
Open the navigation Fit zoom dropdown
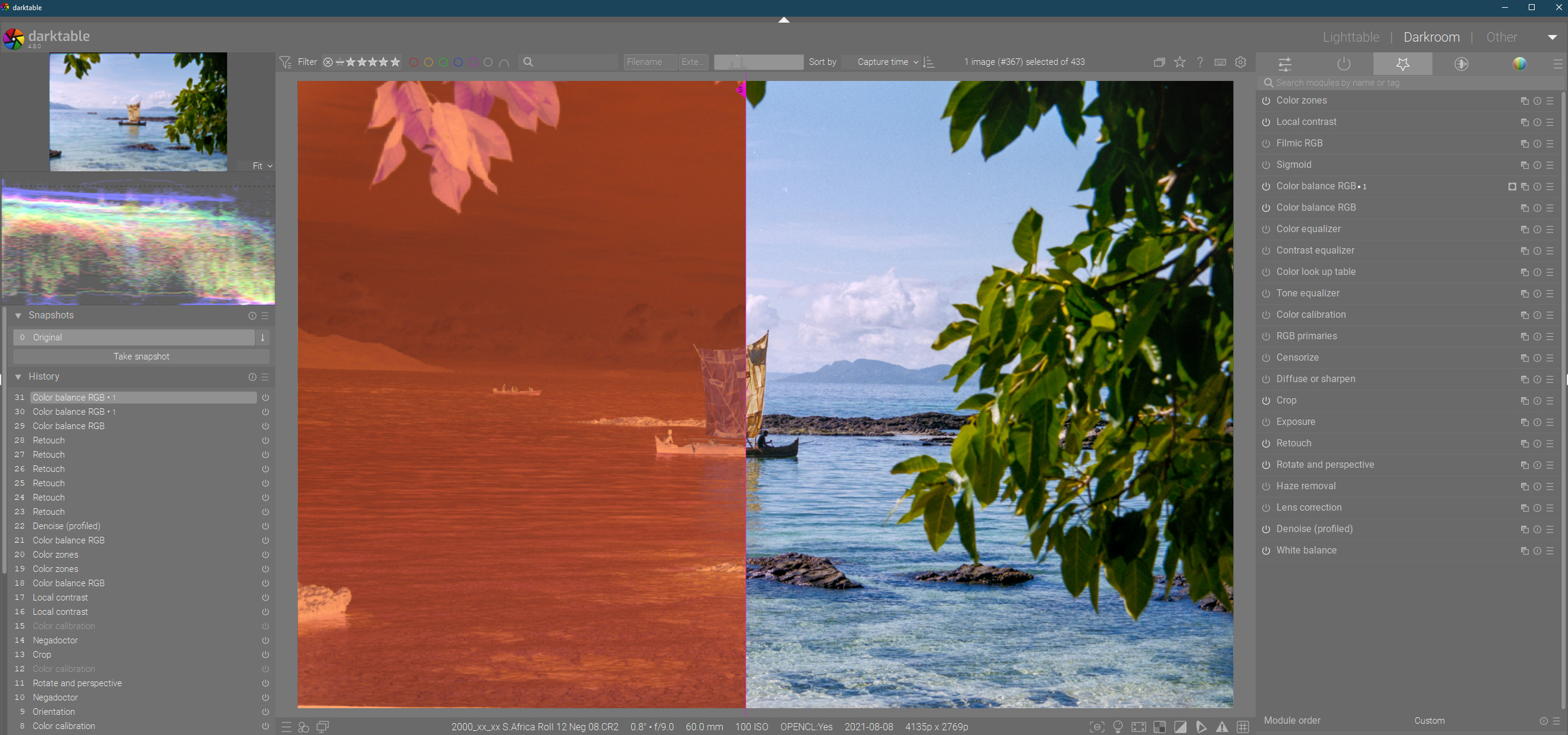tap(262, 165)
